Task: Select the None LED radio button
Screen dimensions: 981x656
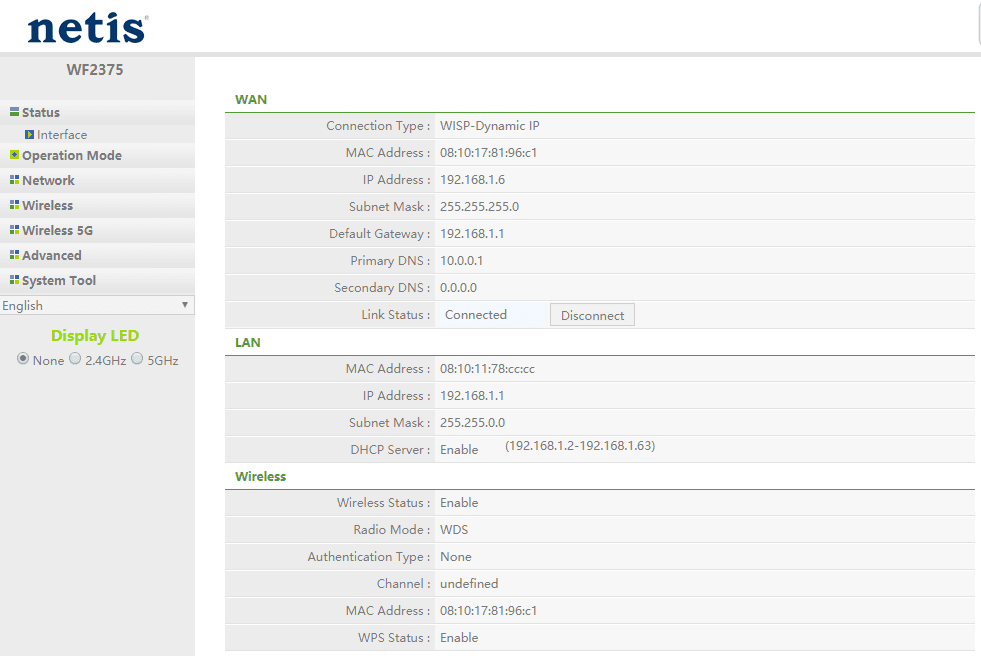Action: tap(21, 359)
